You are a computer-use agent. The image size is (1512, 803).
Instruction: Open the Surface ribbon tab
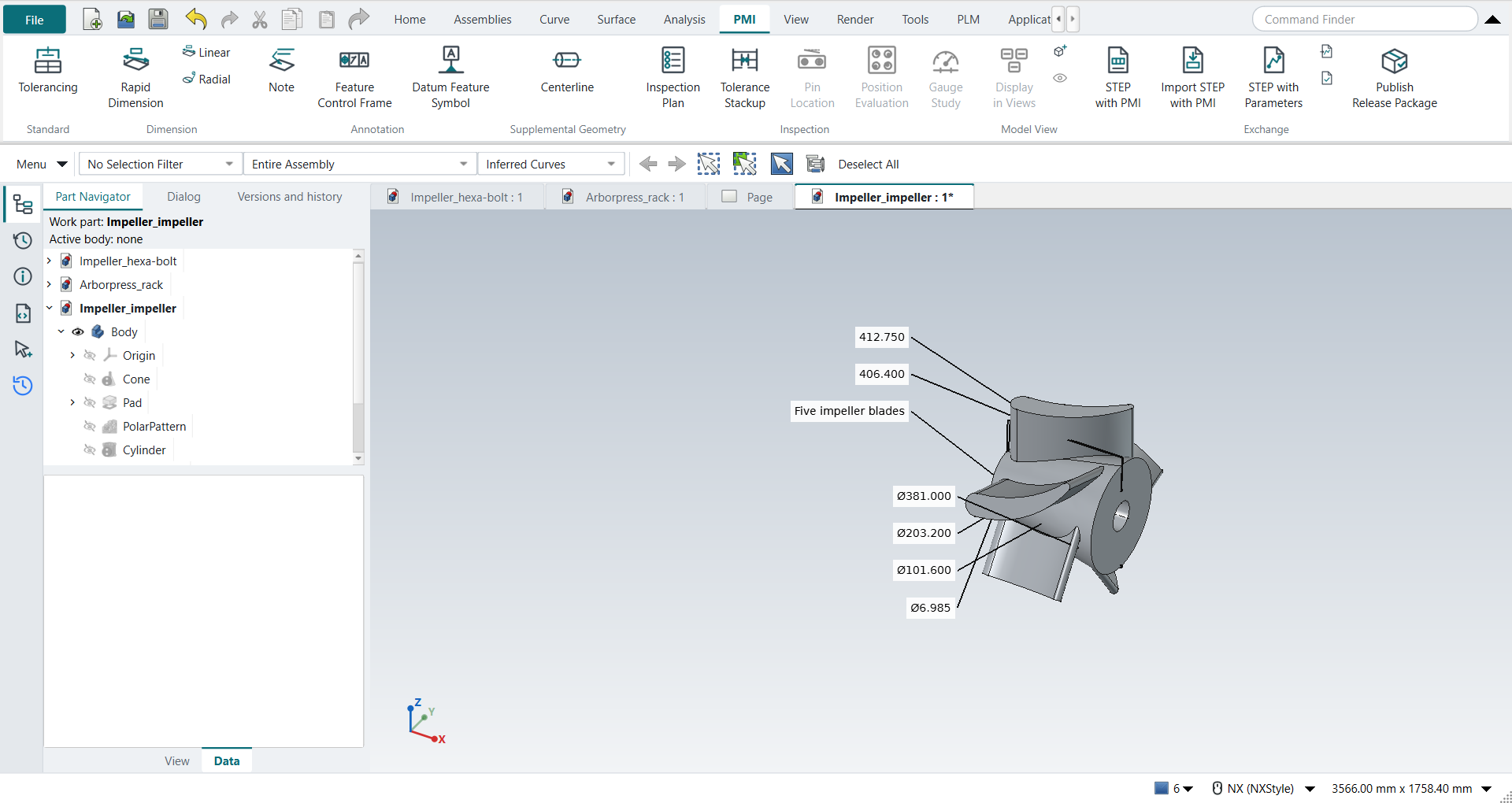[x=616, y=19]
